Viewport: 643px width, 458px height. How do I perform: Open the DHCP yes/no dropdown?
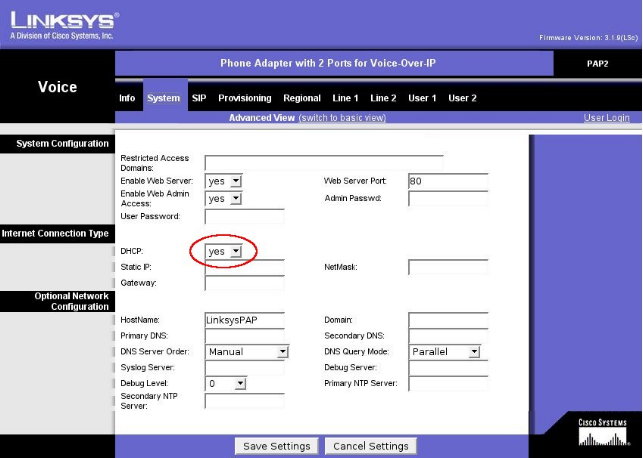224,251
